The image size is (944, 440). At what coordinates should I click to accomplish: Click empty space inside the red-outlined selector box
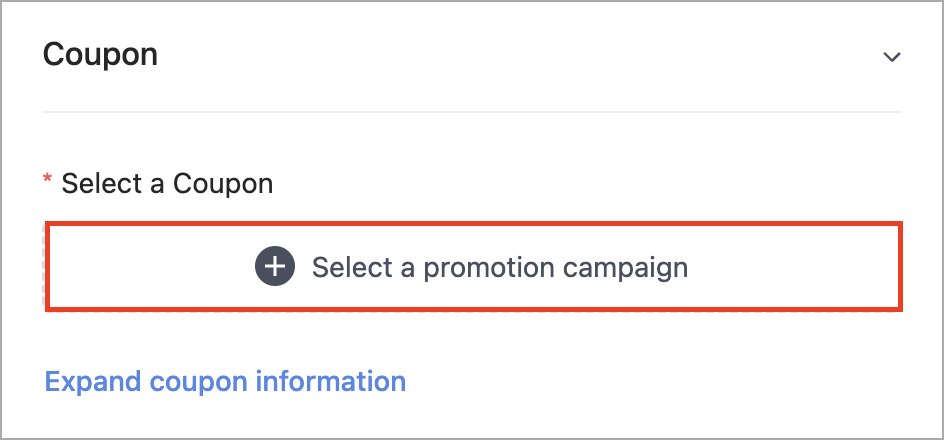click(783, 266)
